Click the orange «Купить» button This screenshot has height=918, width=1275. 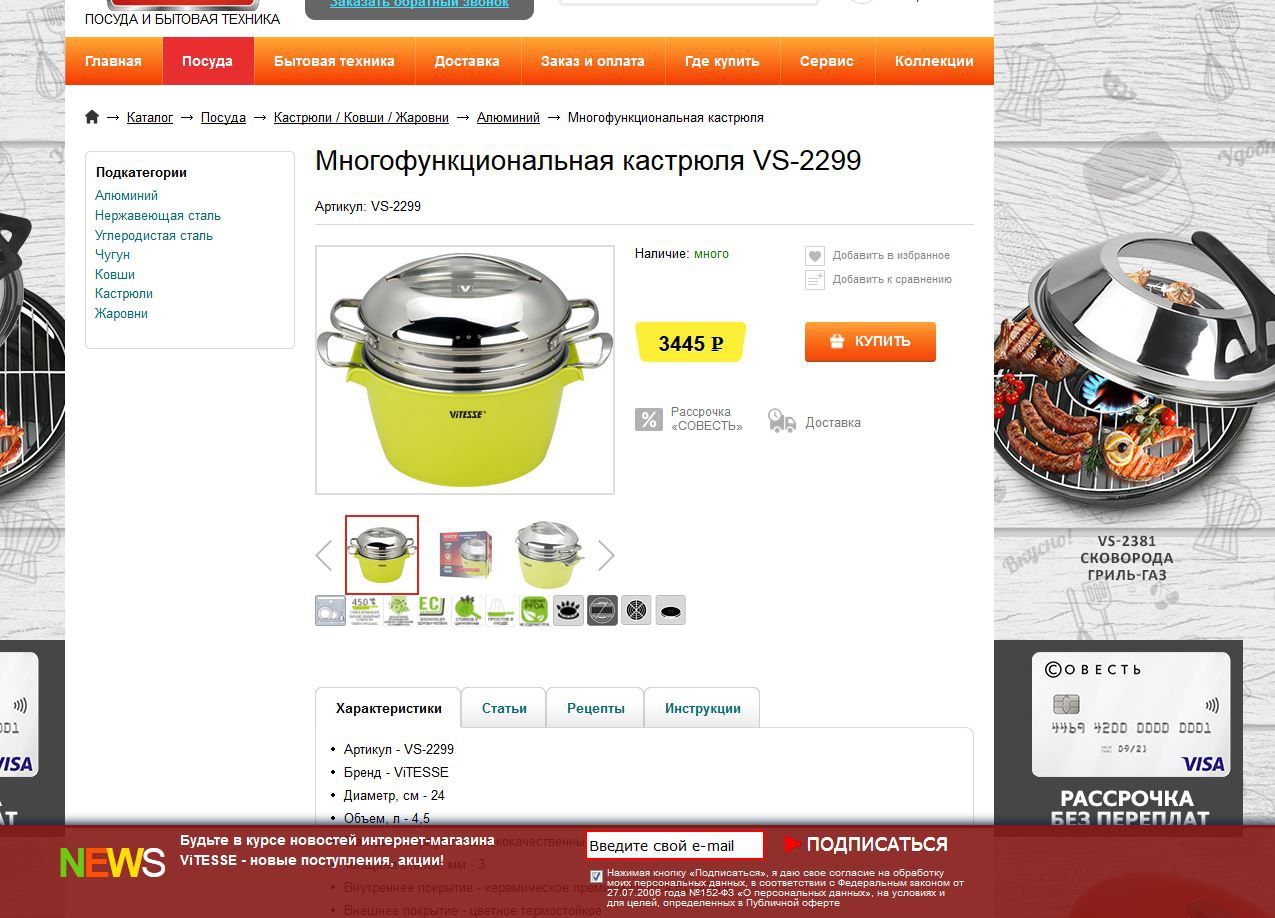pos(870,341)
